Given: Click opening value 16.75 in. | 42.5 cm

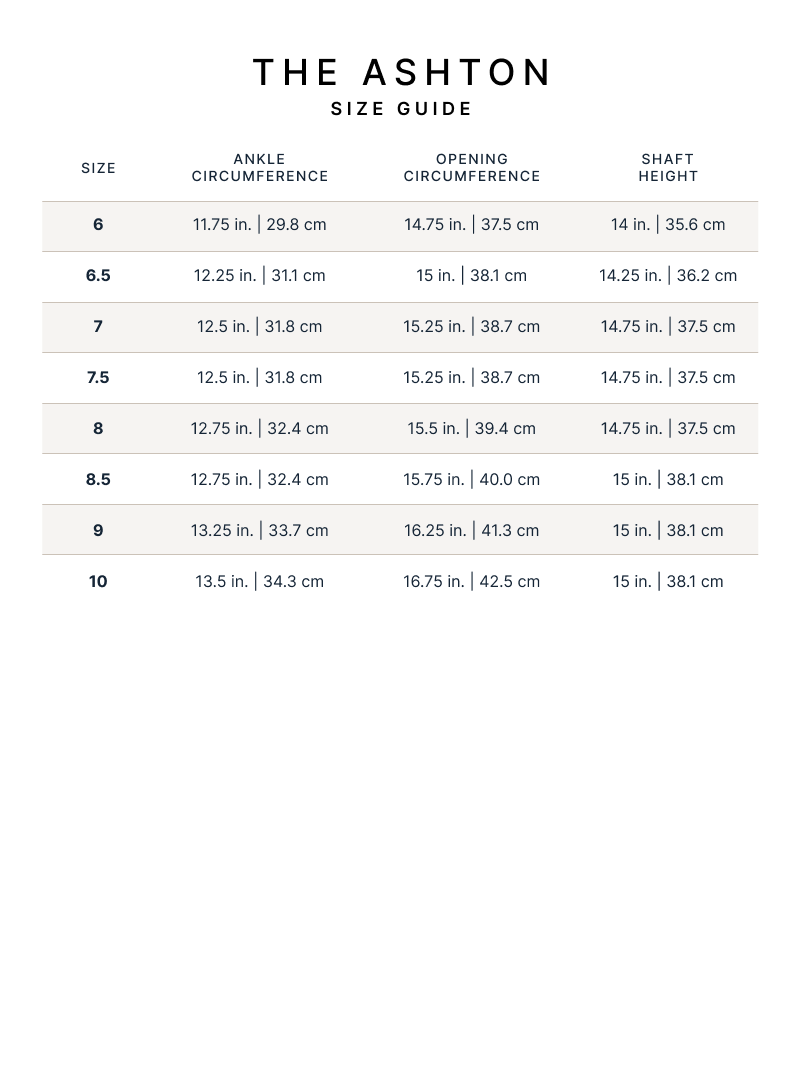Looking at the screenshot, I should point(472,582).
